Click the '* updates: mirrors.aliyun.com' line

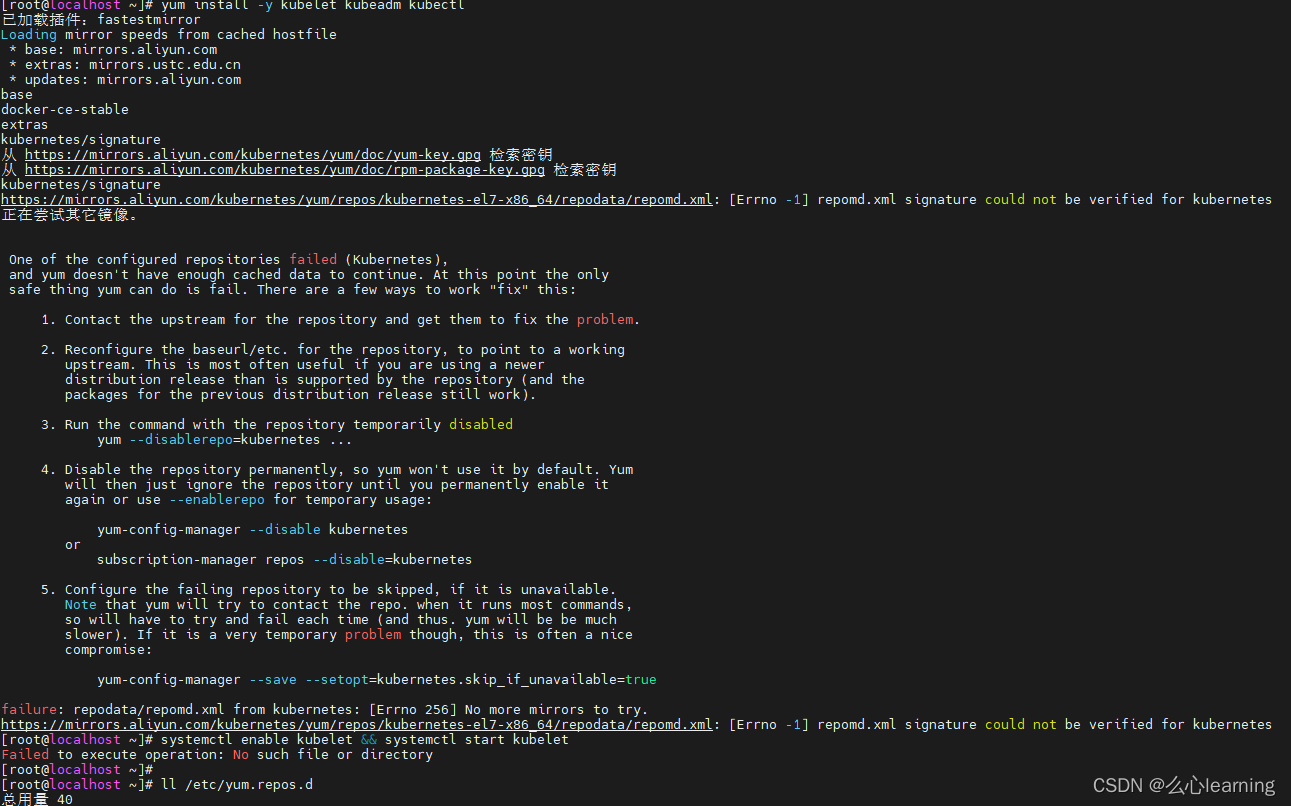(x=125, y=80)
